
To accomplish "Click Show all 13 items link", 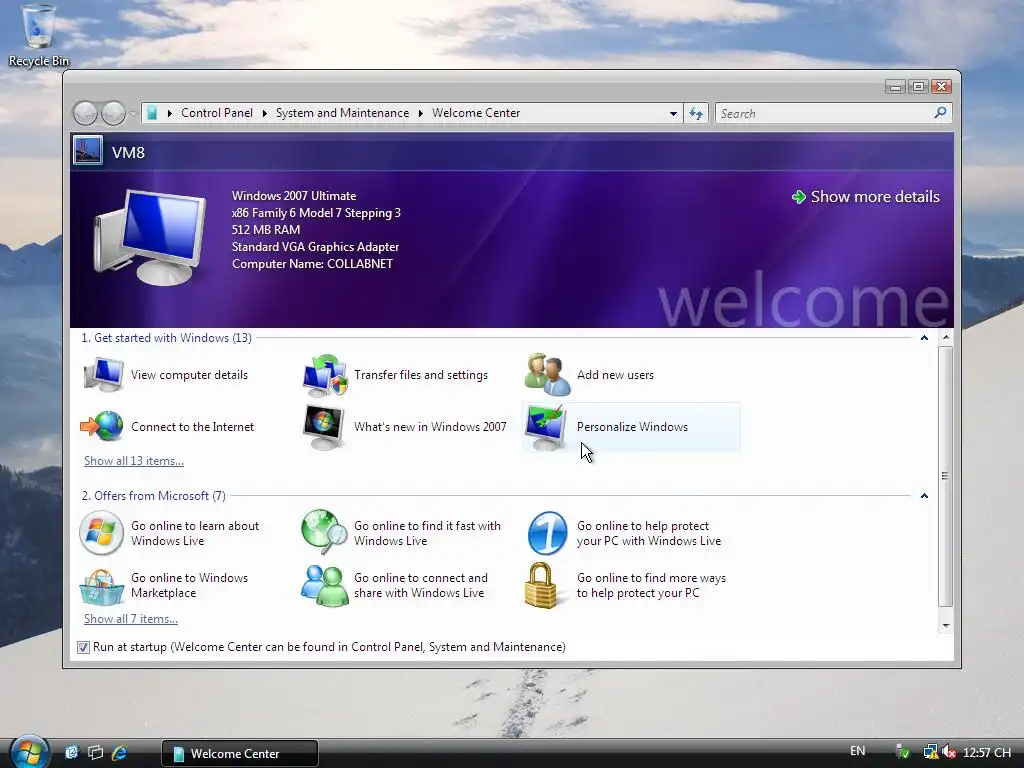I will pos(134,461).
